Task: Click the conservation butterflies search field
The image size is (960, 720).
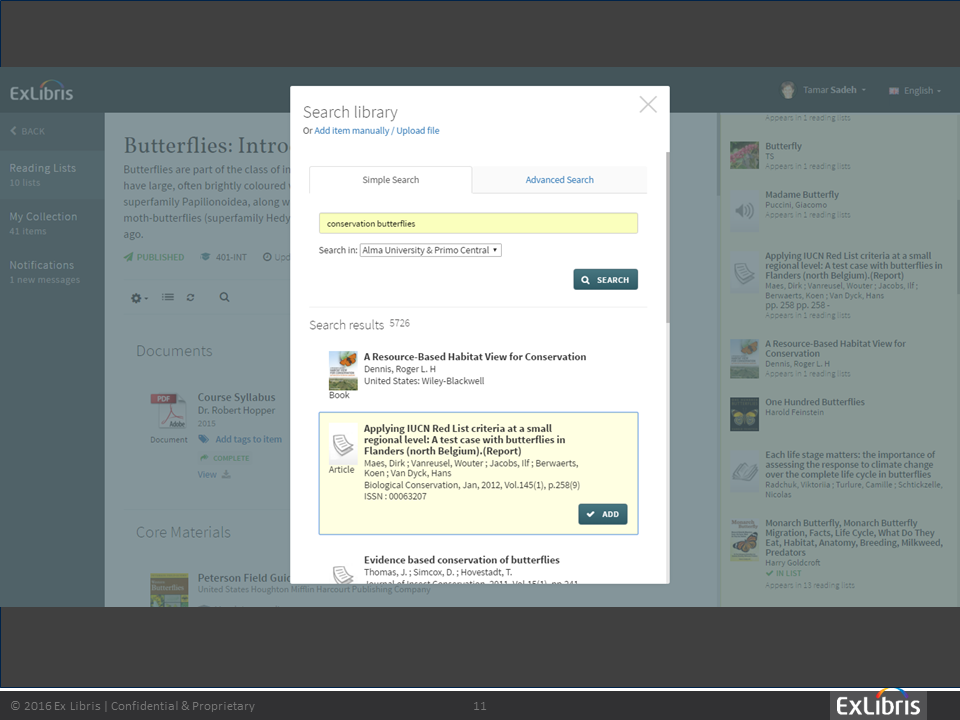Action: [478, 223]
